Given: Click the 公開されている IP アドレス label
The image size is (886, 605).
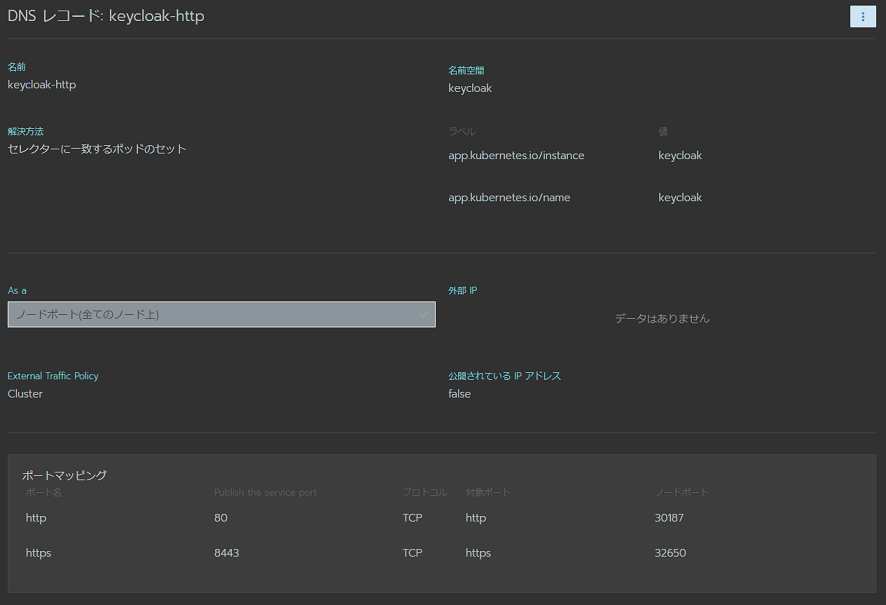Looking at the screenshot, I should coord(505,376).
